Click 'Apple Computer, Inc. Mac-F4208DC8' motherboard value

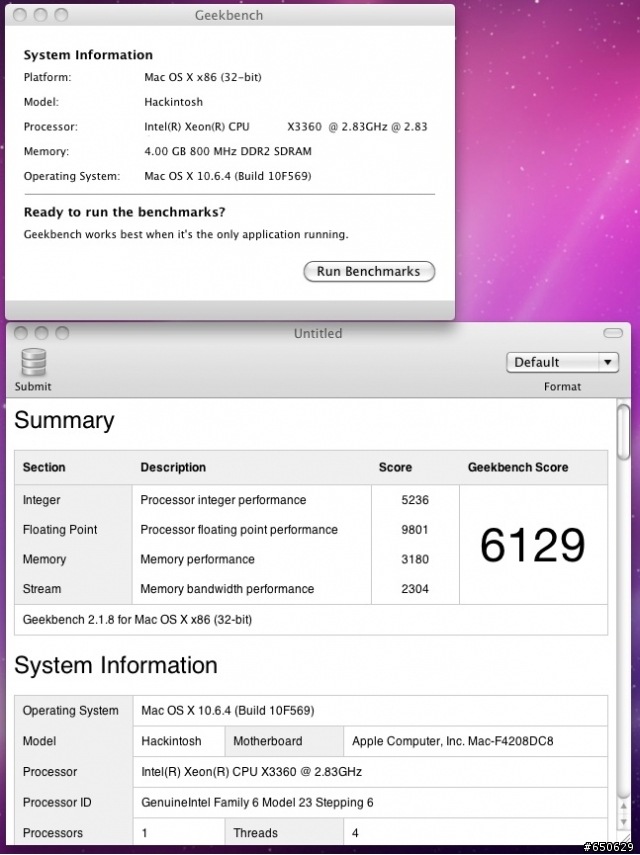452,741
